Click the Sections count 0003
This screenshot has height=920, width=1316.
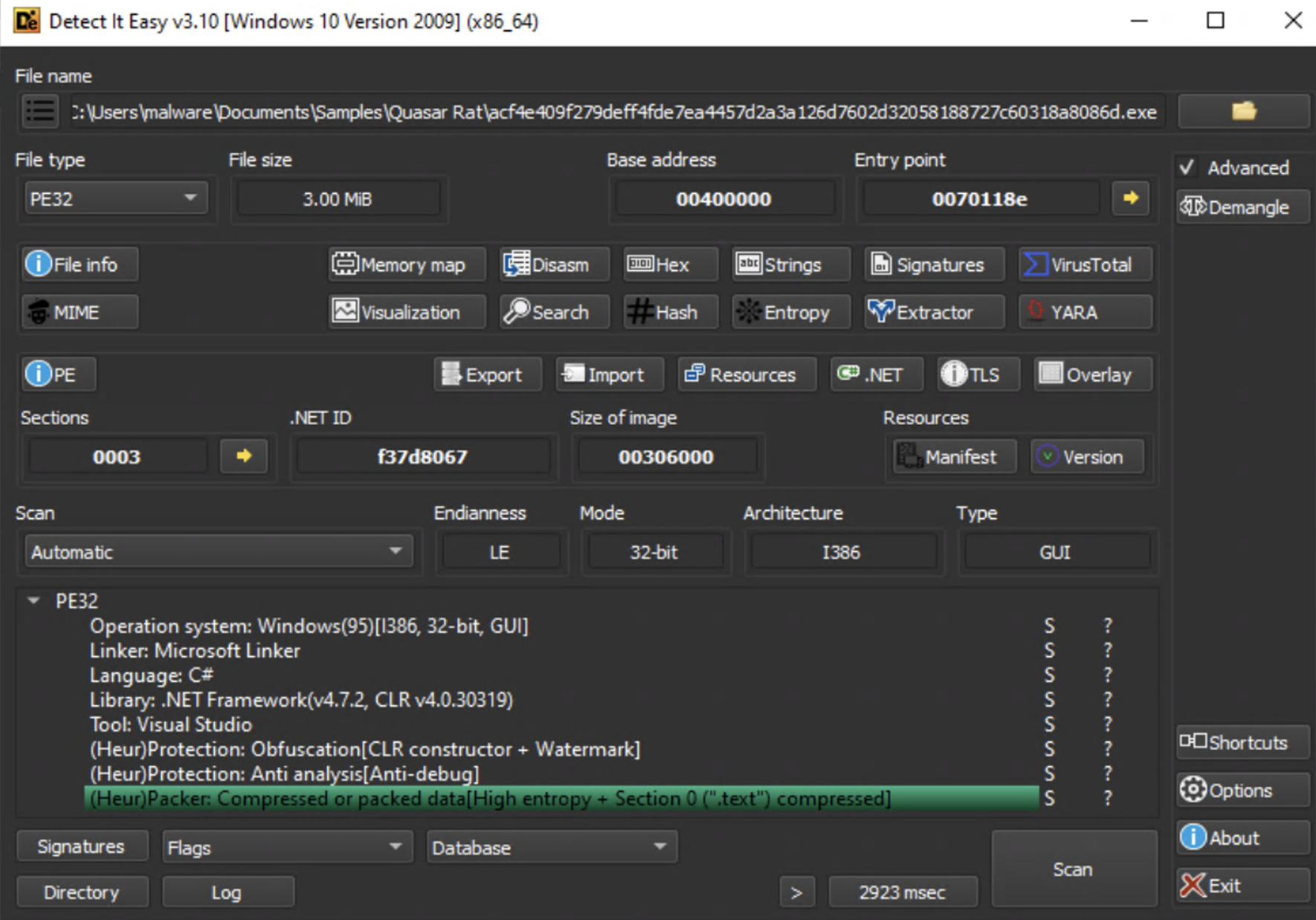[x=117, y=456]
